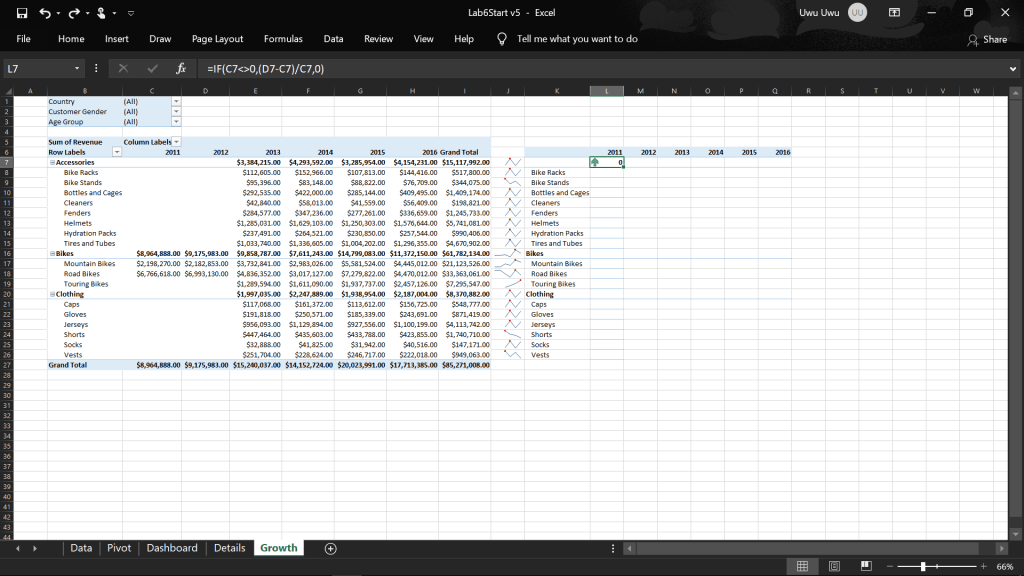Open Ribbon Display Options

[x=894, y=13]
